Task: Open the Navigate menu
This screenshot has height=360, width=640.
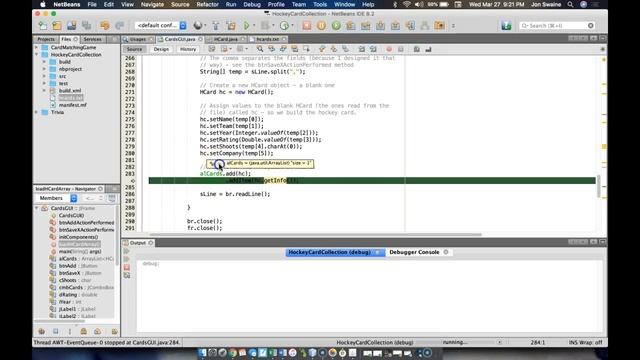Action: point(152,4)
